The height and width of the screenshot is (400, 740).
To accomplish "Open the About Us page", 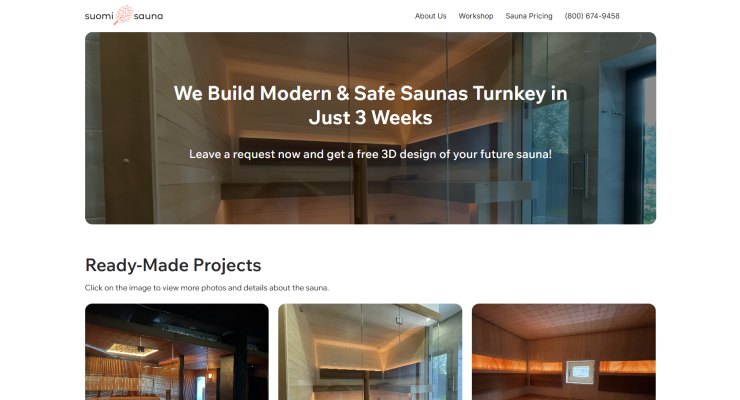I will [430, 16].
